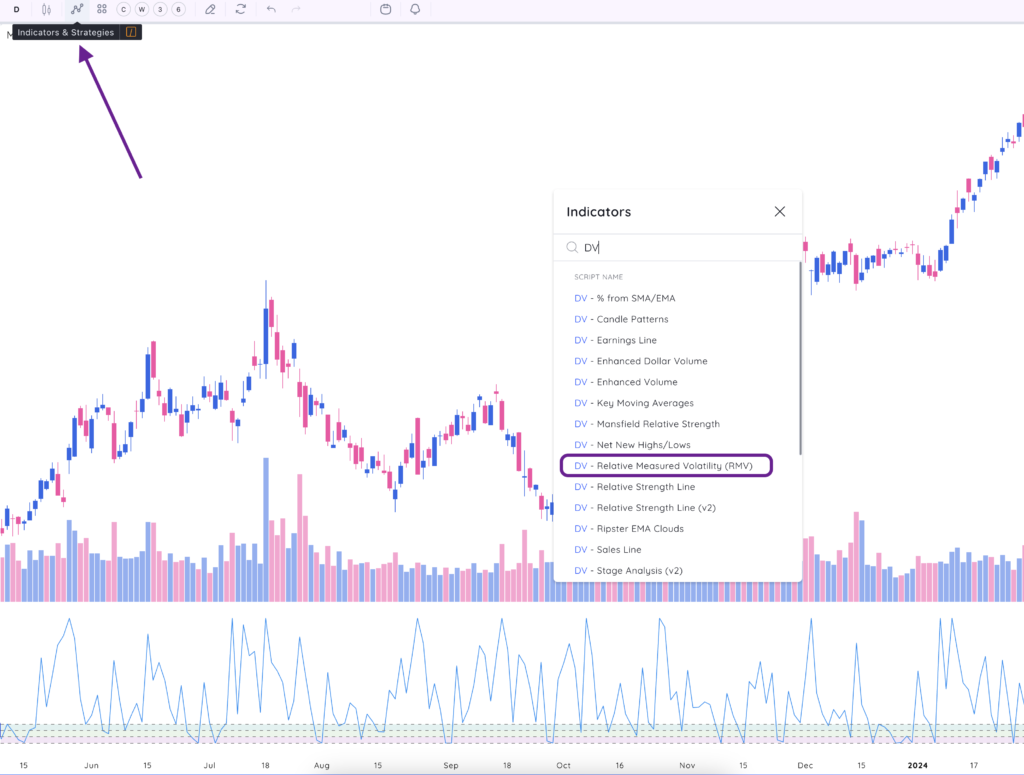
Task: Select the circular 6 option
Action: (x=176, y=10)
